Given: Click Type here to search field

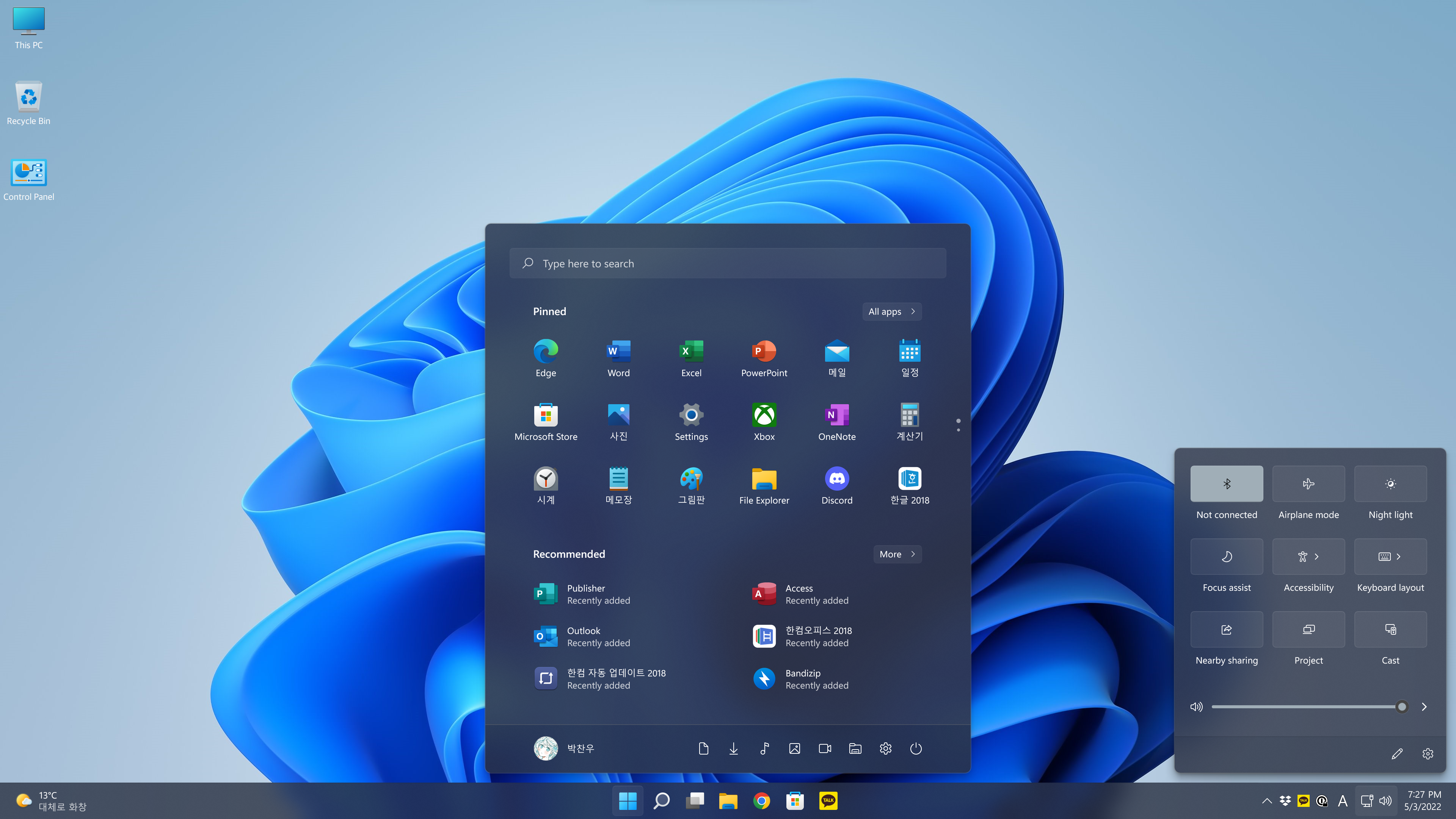Looking at the screenshot, I should (728, 264).
